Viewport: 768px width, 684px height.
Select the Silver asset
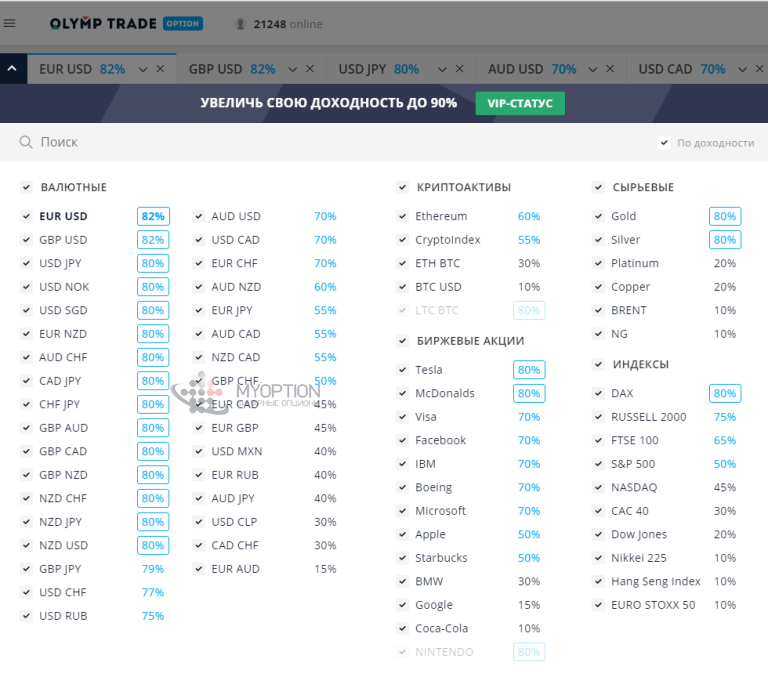point(625,240)
